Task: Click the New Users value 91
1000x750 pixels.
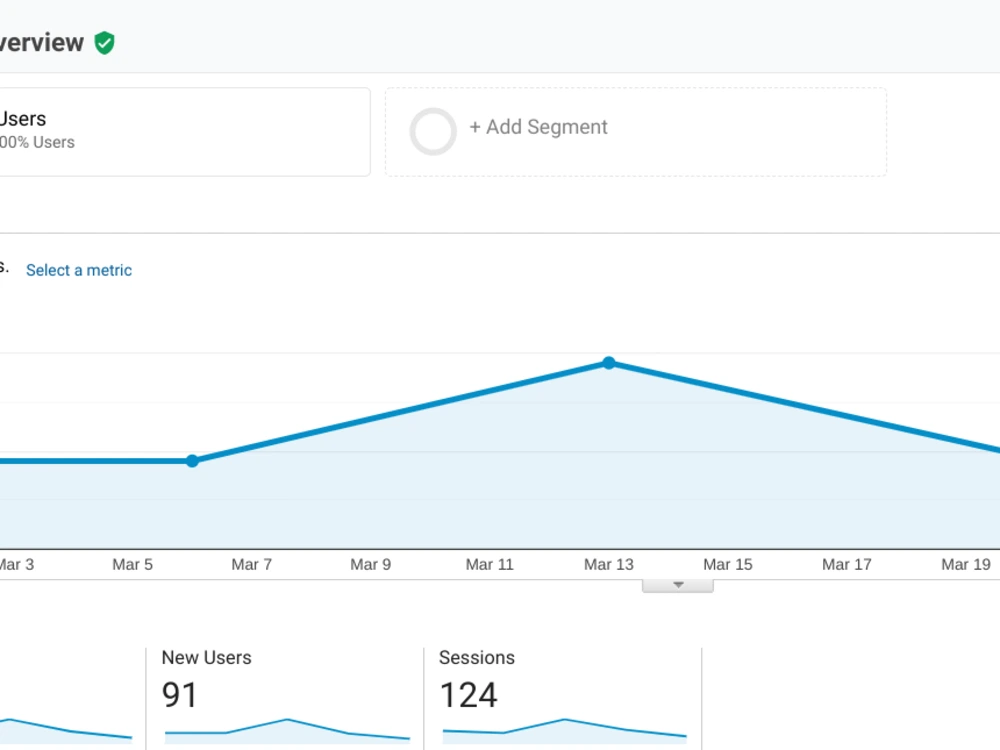Action: 179,695
